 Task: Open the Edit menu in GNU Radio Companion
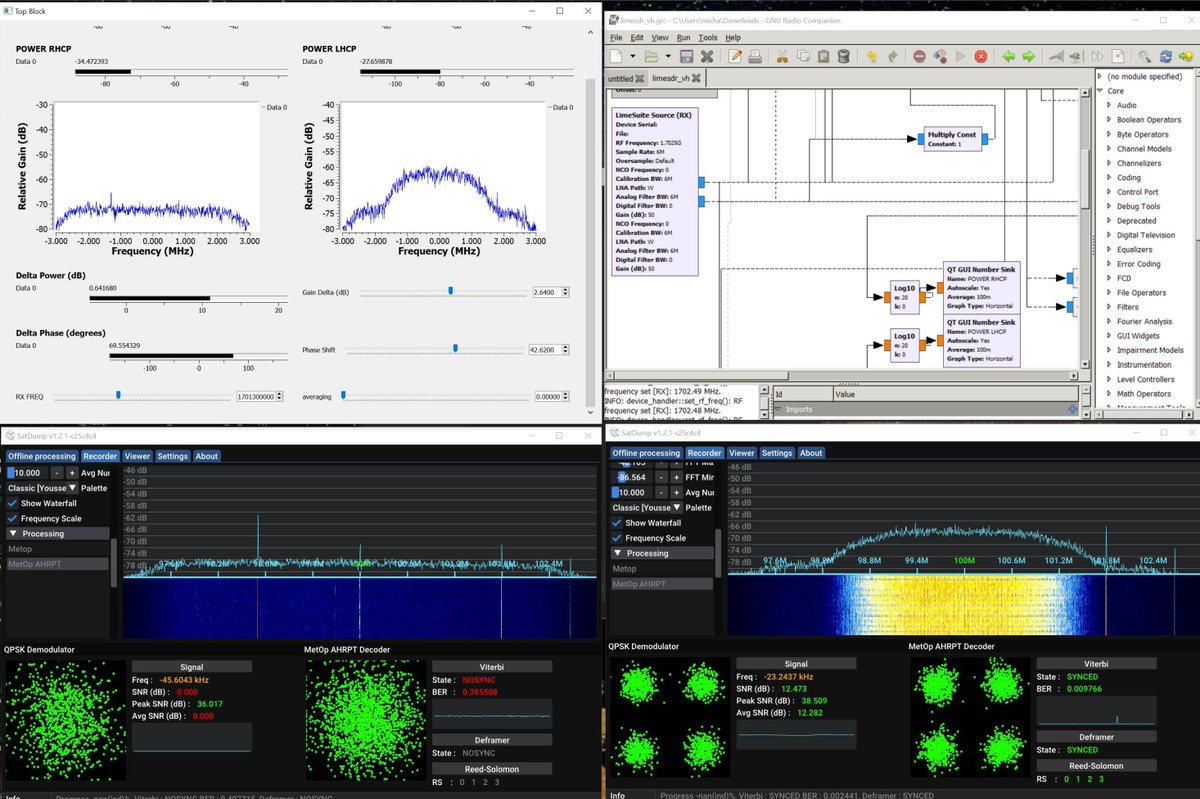636,37
